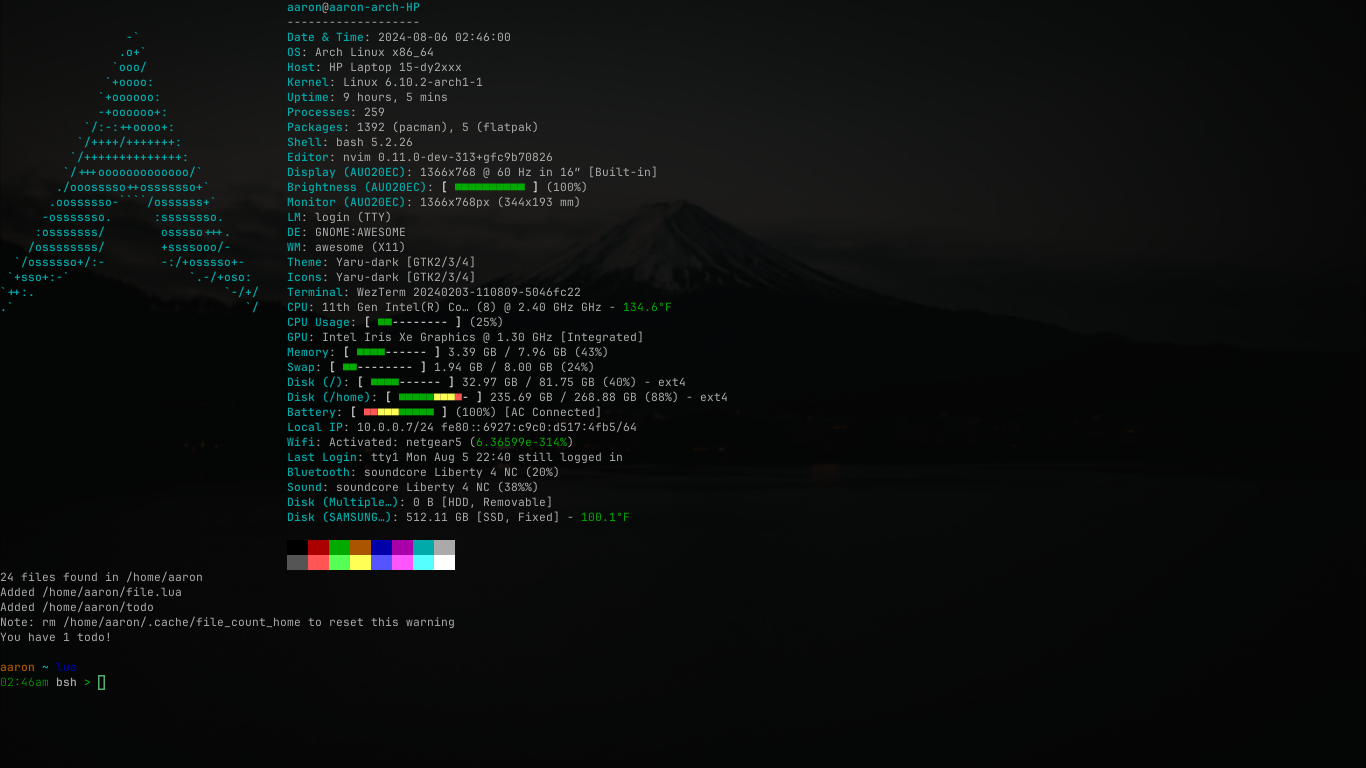
Task: Click the Arch Linux ASCII logo
Action: 130,172
